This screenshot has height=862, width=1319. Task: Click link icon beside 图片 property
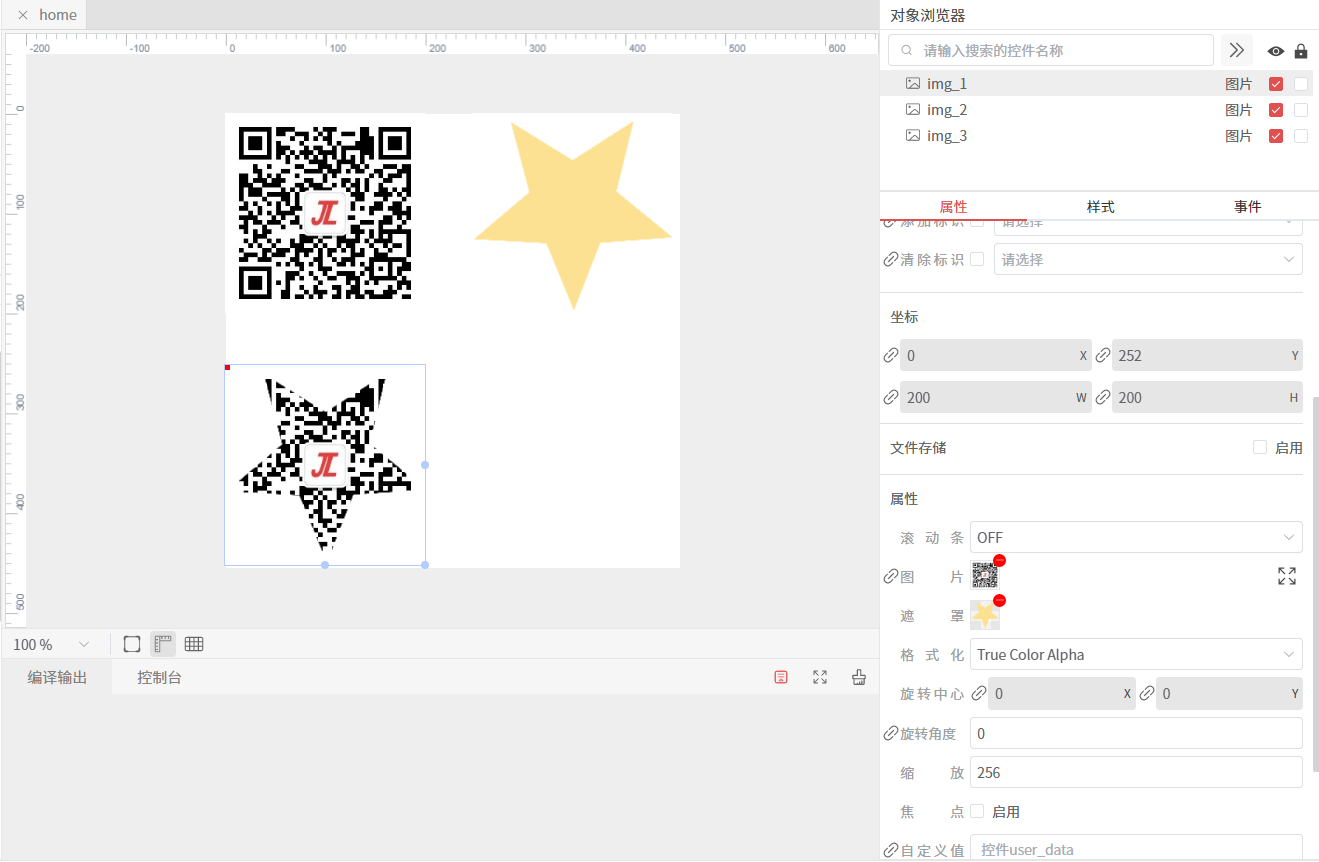891,577
